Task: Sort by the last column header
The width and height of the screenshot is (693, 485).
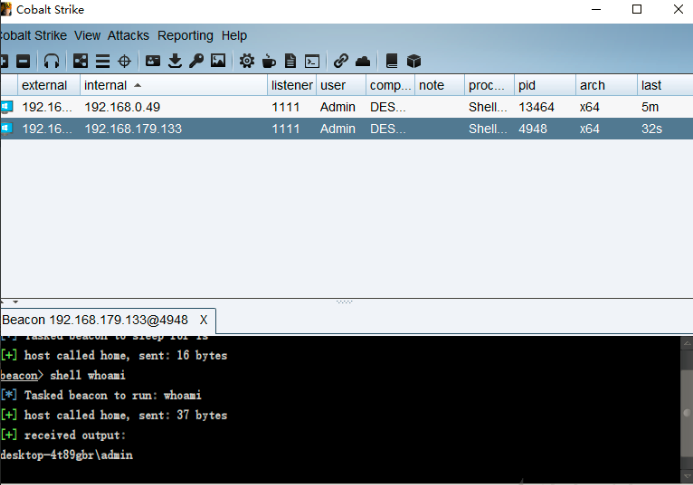Action: [665, 85]
